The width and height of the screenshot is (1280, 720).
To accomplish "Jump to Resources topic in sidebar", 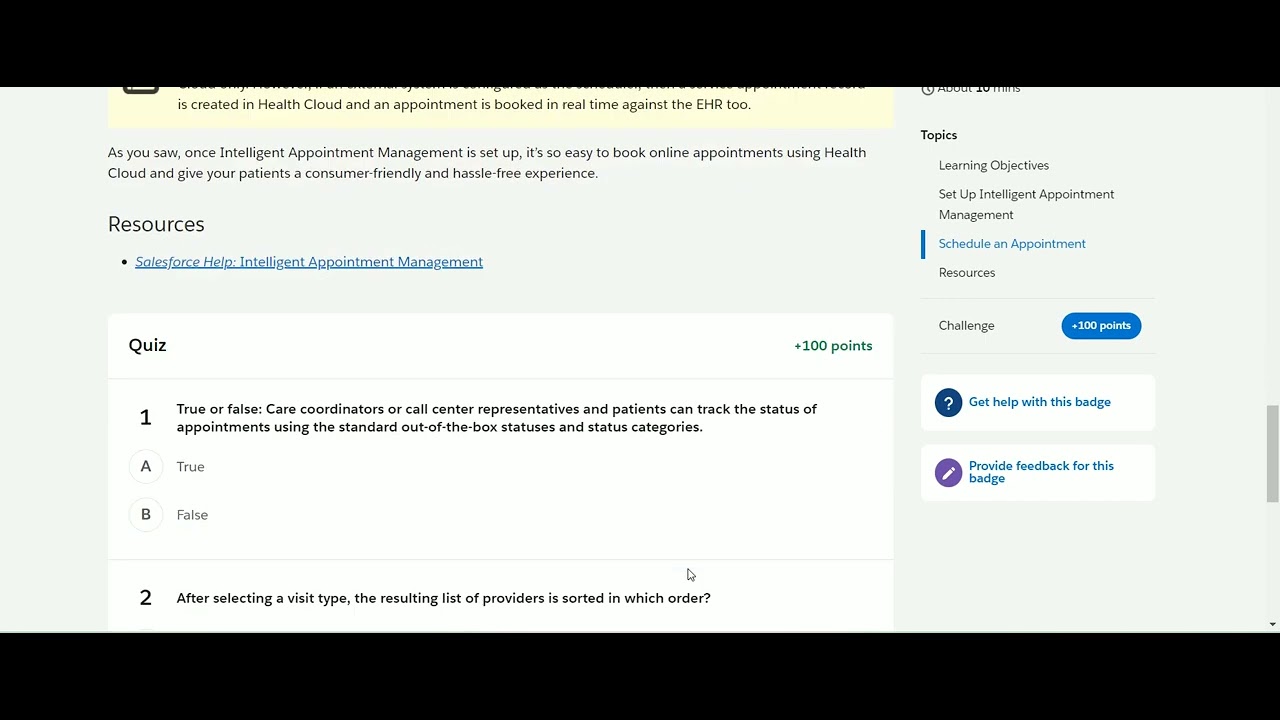I will pos(966,272).
